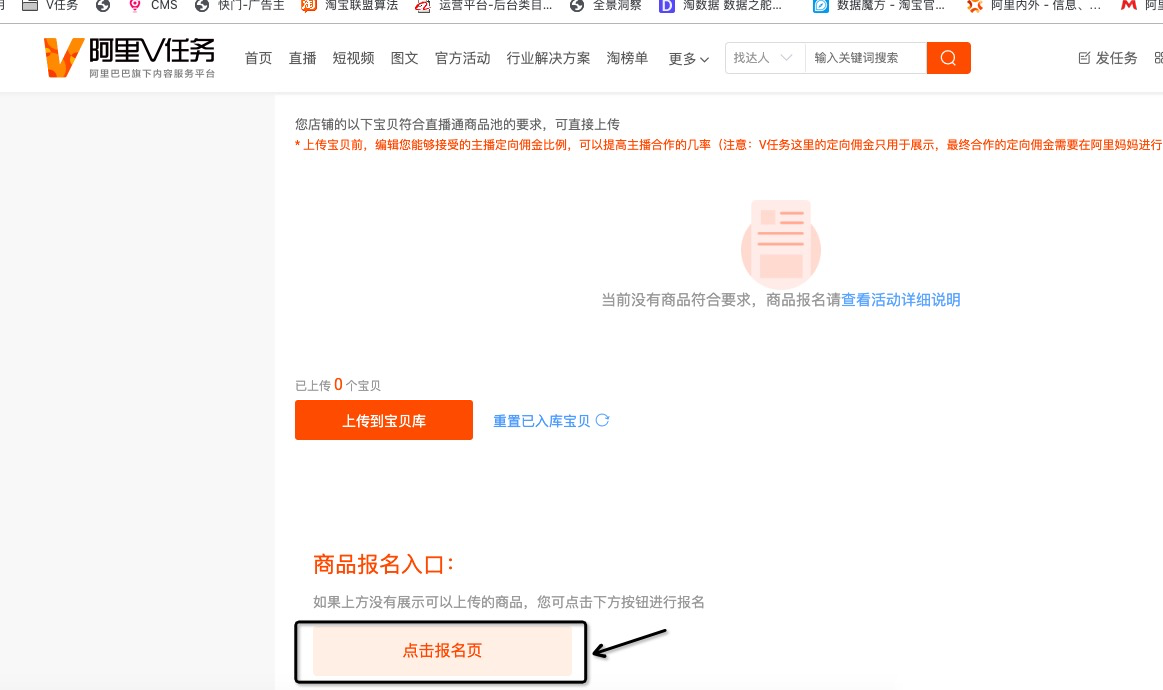
Task: Click the keyword search input field
Action: [x=866, y=58]
